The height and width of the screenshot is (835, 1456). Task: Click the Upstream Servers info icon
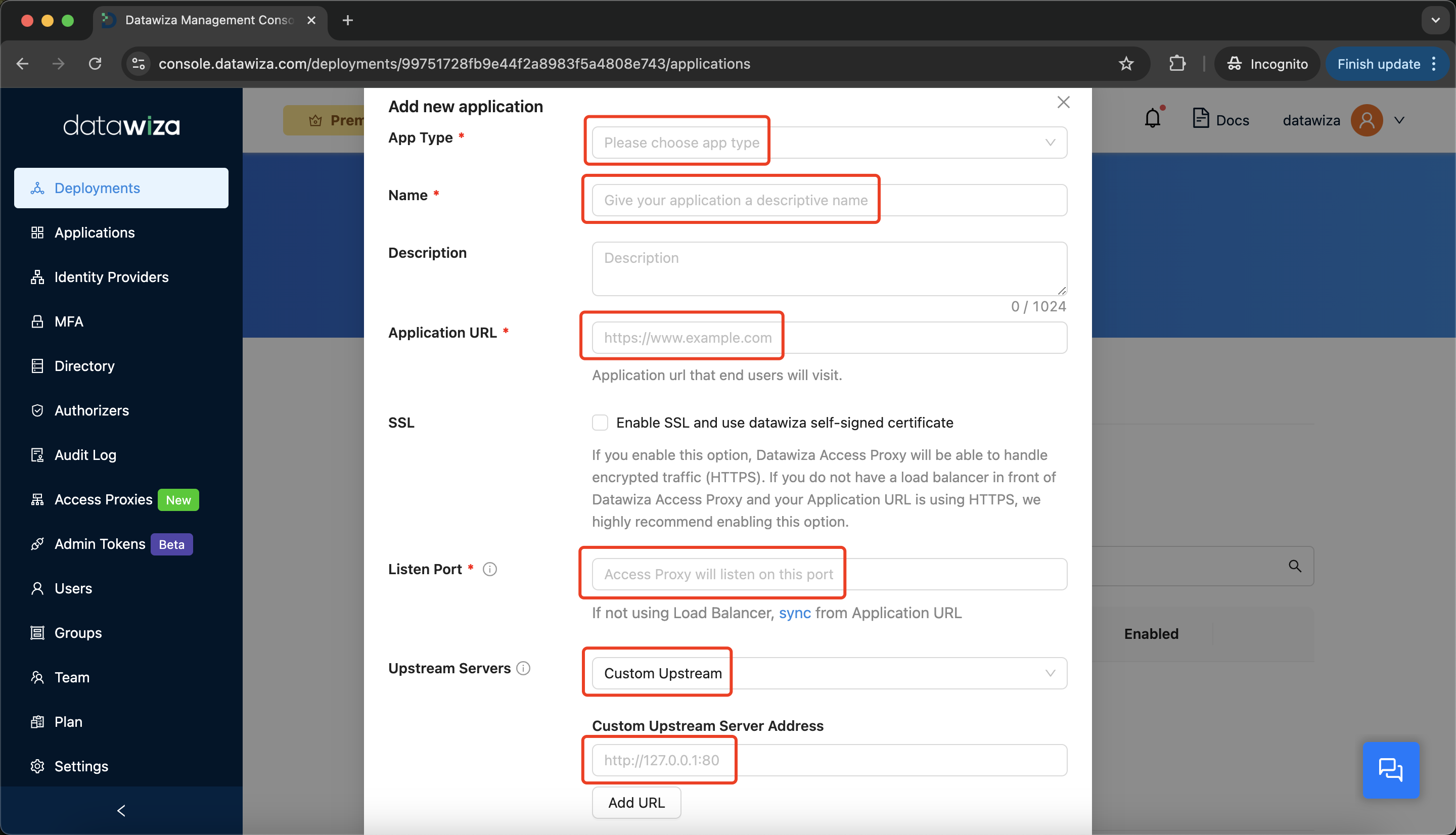[x=523, y=668]
